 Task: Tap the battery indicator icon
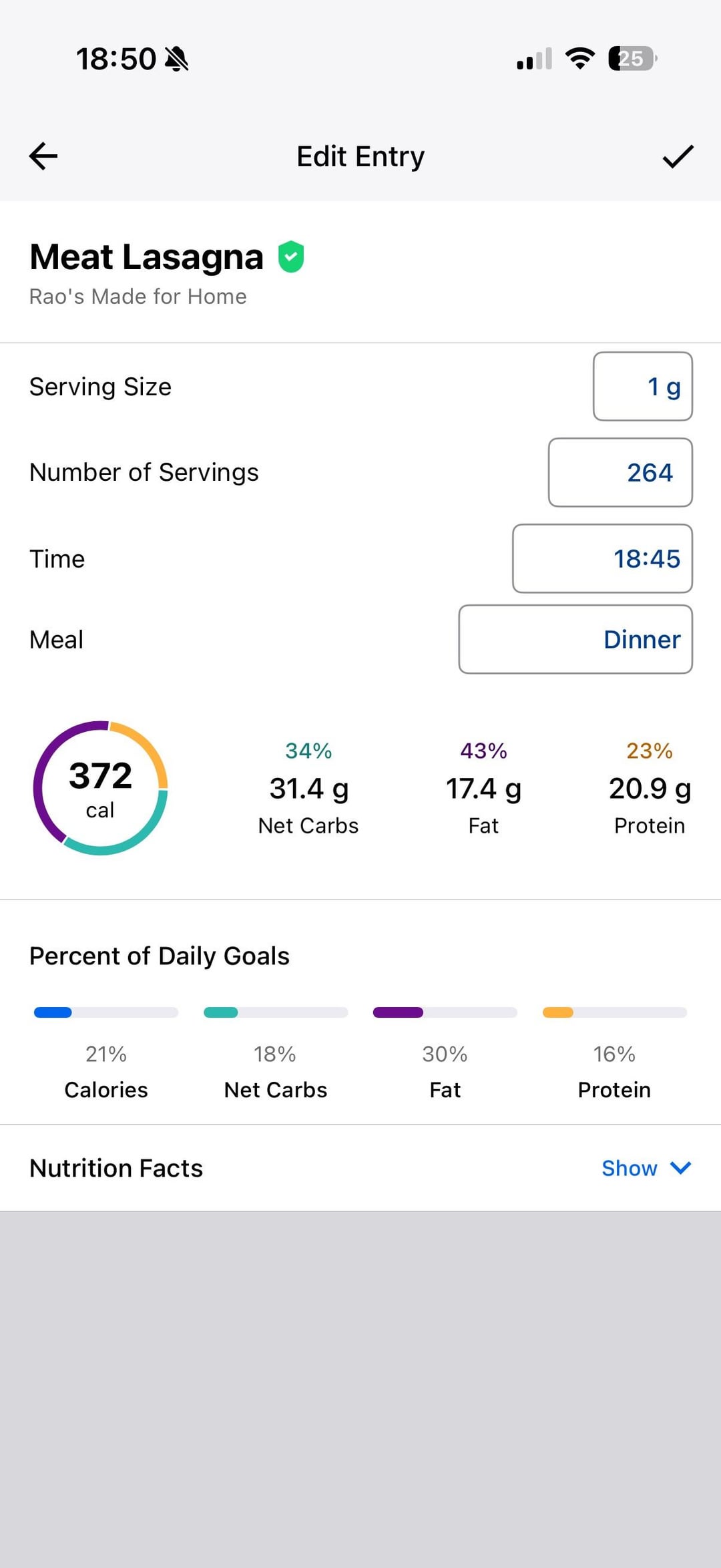[x=632, y=59]
